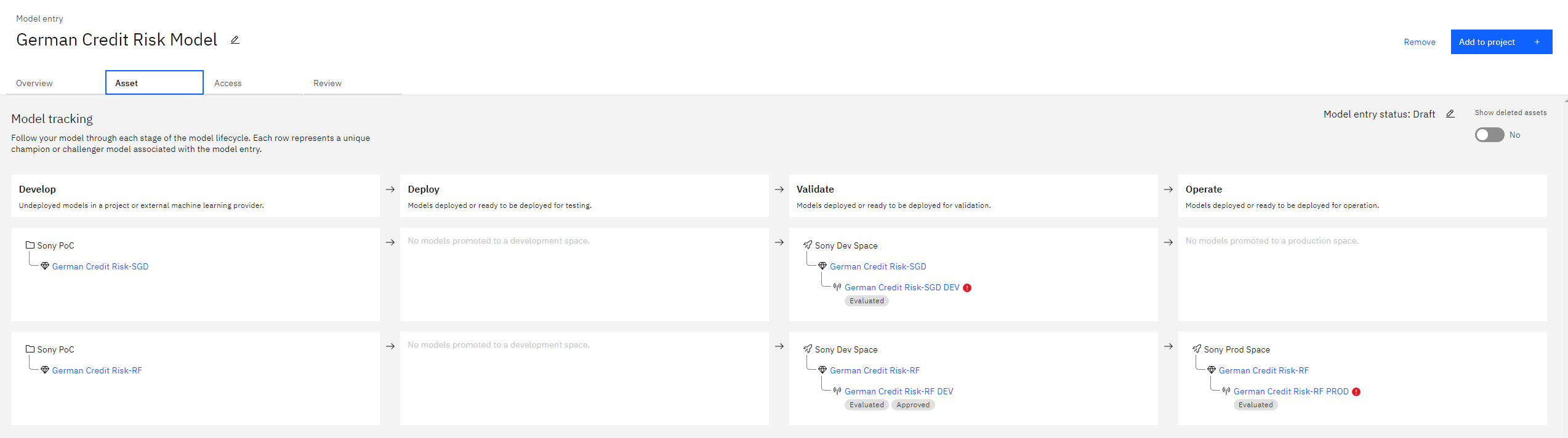The width and height of the screenshot is (1568, 438).
Task: Click the Approved tag under Risk-RF DEV
Action: point(913,405)
